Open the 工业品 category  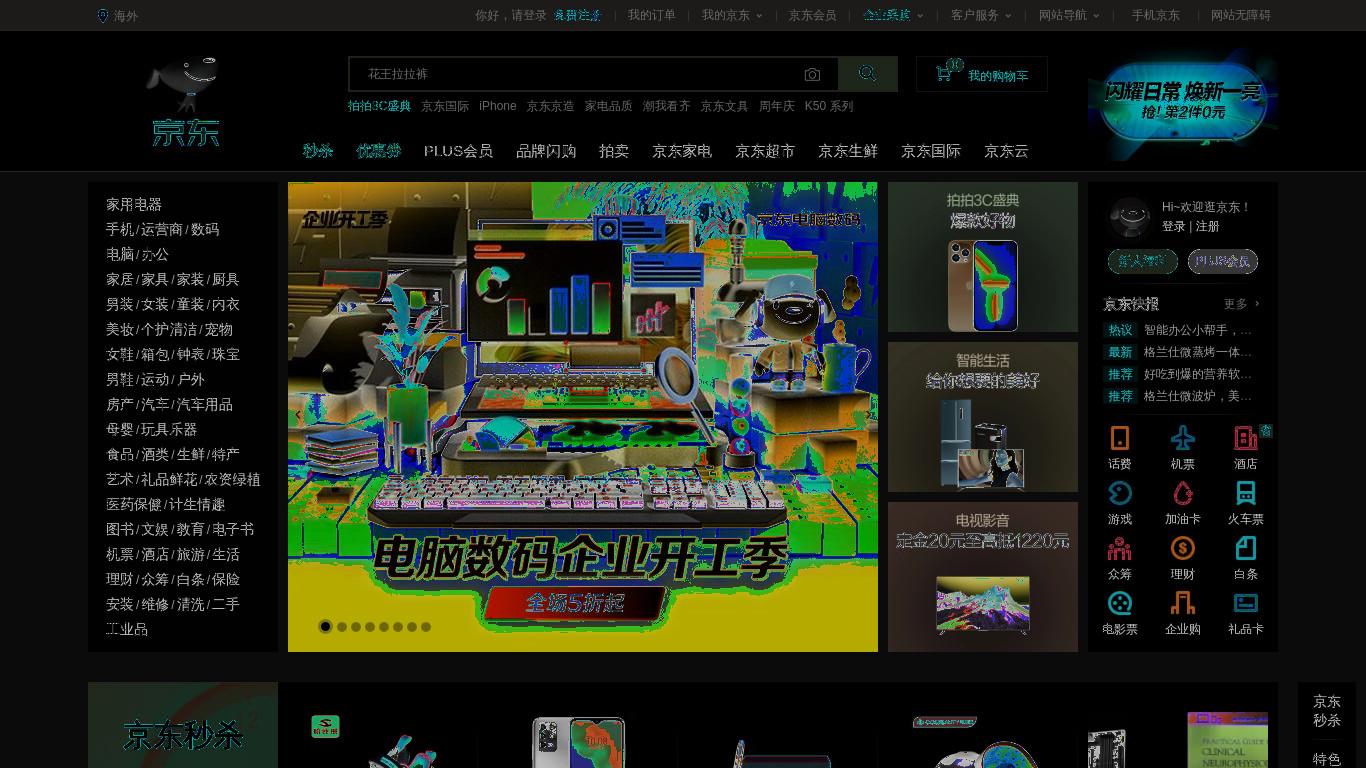[x=127, y=629]
